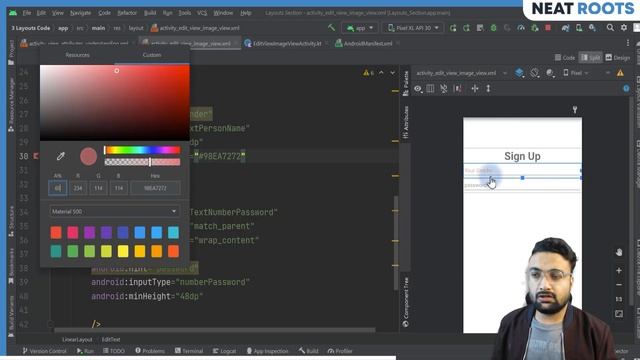Open the AndroidManifest.xml editor tab
This screenshot has width=640, height=360.
point(367,43)
